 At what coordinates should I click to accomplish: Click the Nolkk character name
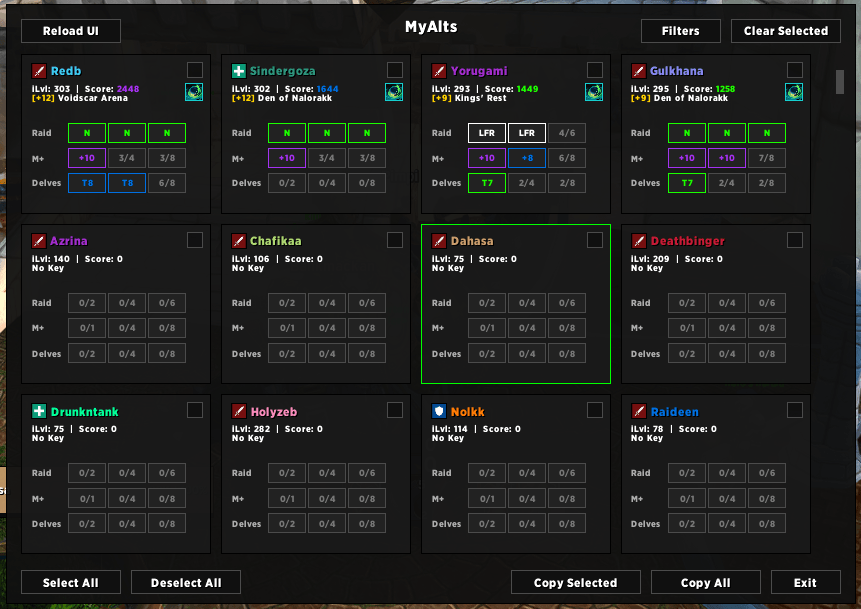click(x=467, y=412)
